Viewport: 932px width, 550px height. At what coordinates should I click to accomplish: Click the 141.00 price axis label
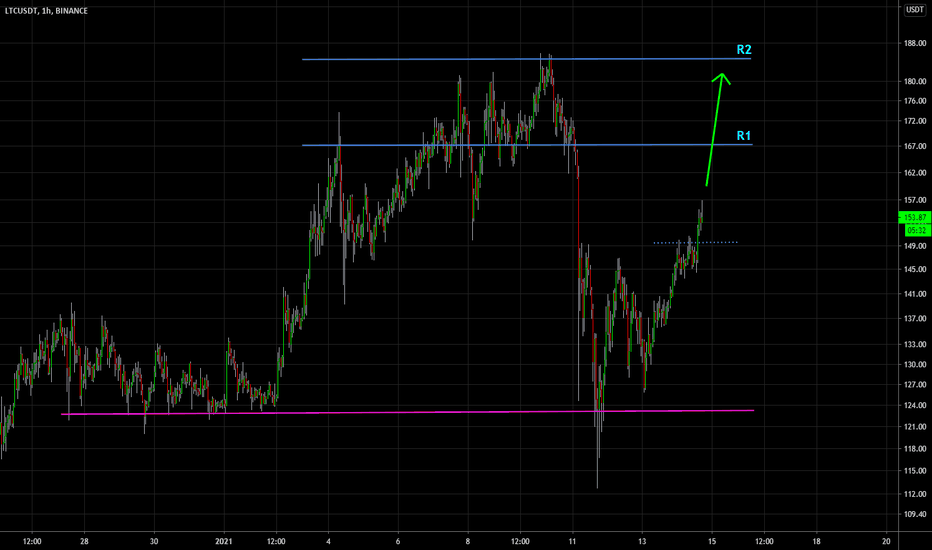point(915,294)
